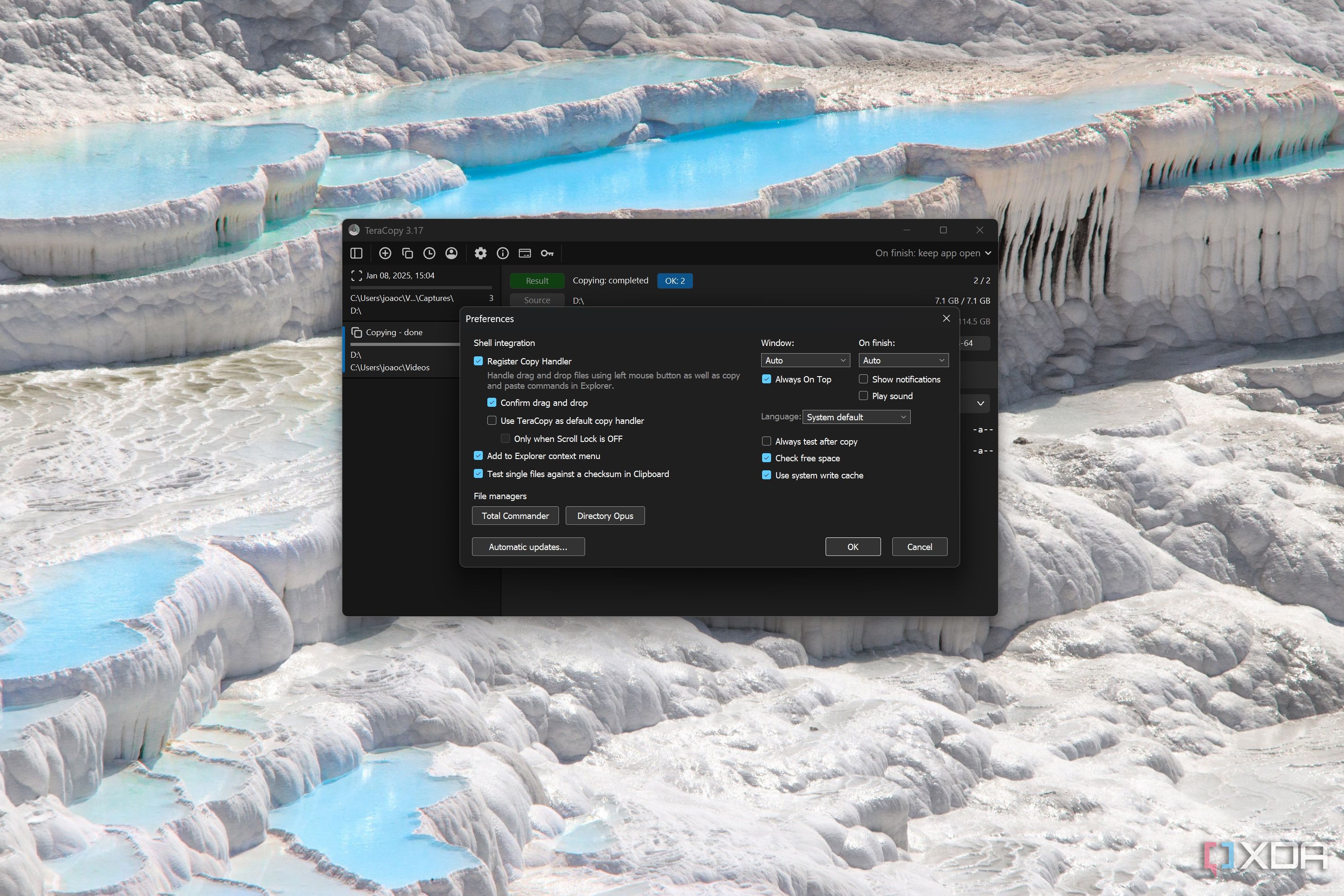Viewport: 1344px width, 896px height.
Task: Click the license key icon
Action: pyautogui.click(x=547, y=253)
